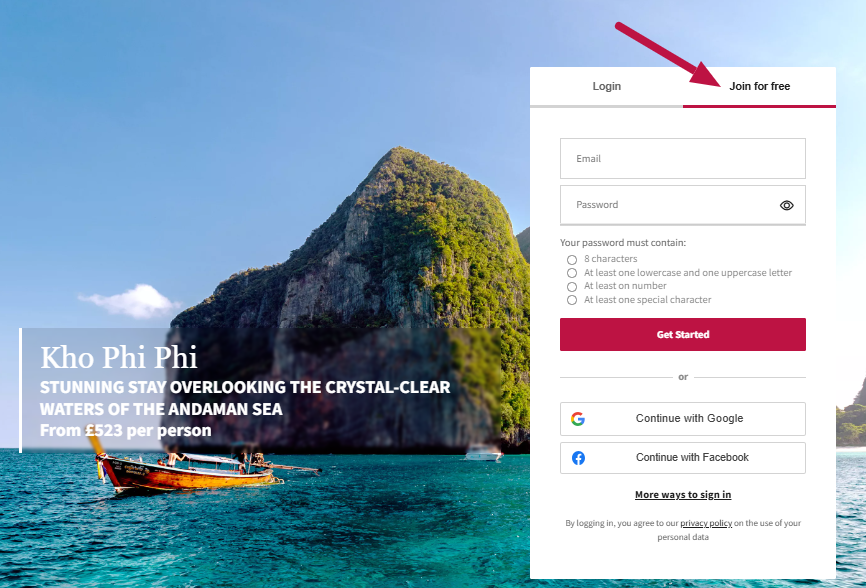The height and width of the screenshot is (588, 866).
Task: Select At least on number circle
Action: [x=572, y=287]
